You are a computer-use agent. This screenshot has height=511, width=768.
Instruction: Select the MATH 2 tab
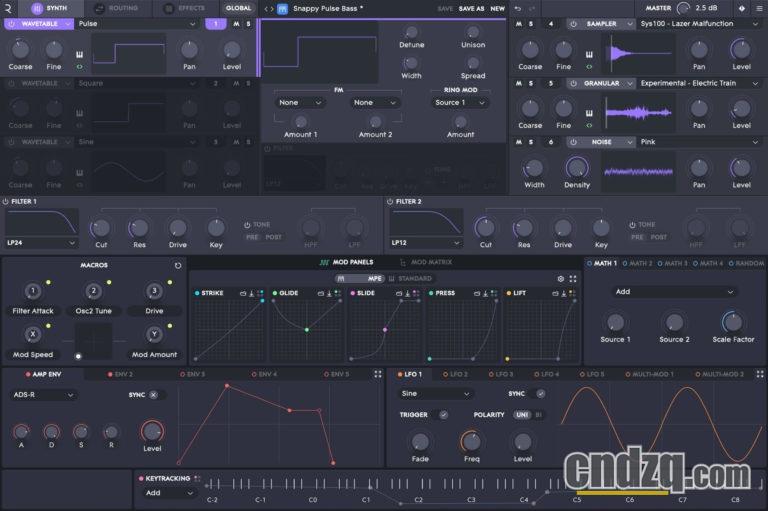coord(637,263)
